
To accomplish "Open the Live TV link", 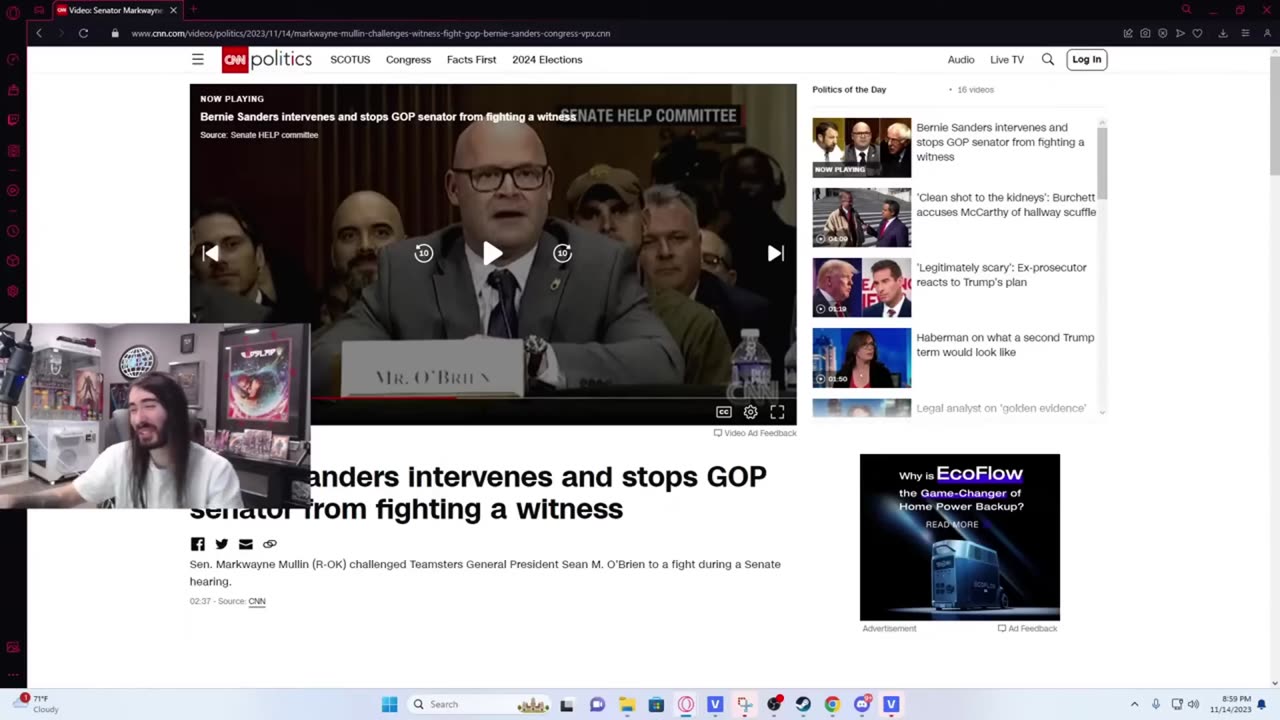I will pyautogui.click(x=1007, y=59).
